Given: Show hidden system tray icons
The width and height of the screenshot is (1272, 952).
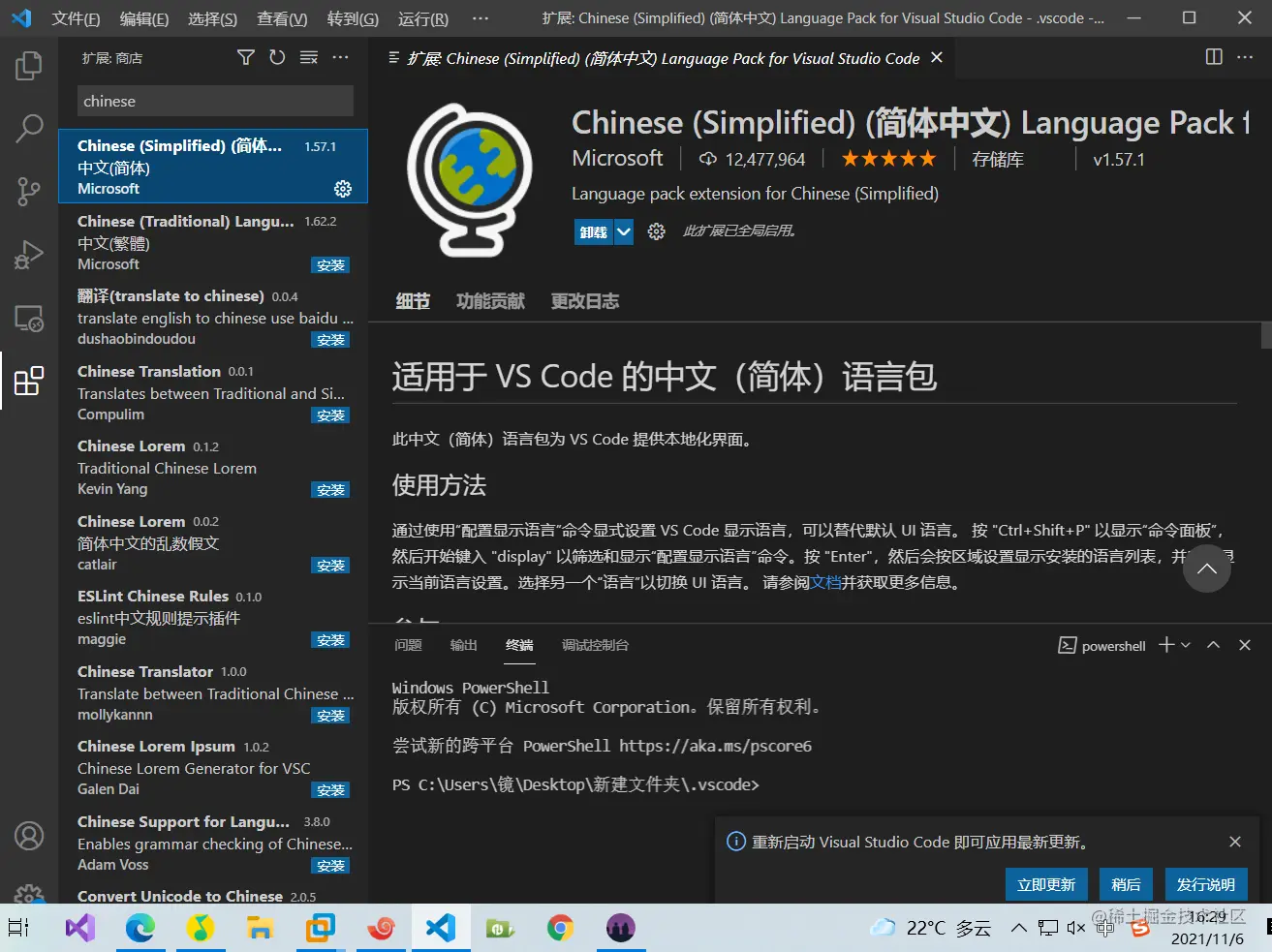Looking at the screenshot, I should tap(1018, 928).
